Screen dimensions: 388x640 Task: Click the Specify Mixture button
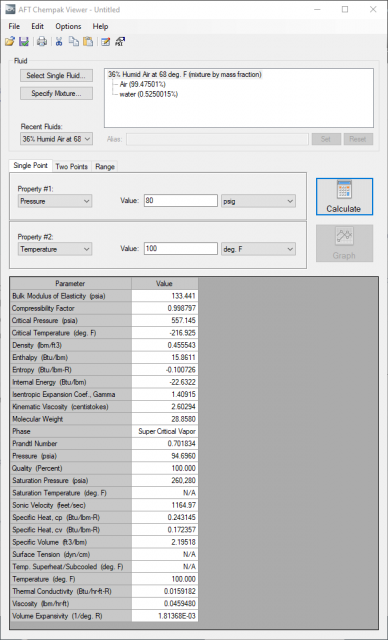(x=56, y=93)
